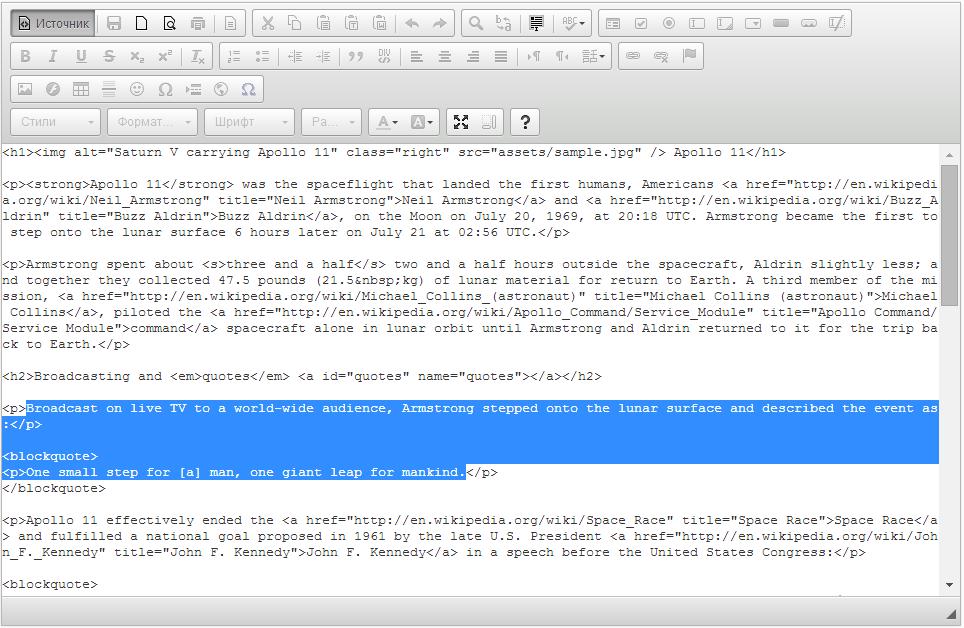Click the Insert Link chain icon
Screen dimensions: 964x628
(633, 56)
